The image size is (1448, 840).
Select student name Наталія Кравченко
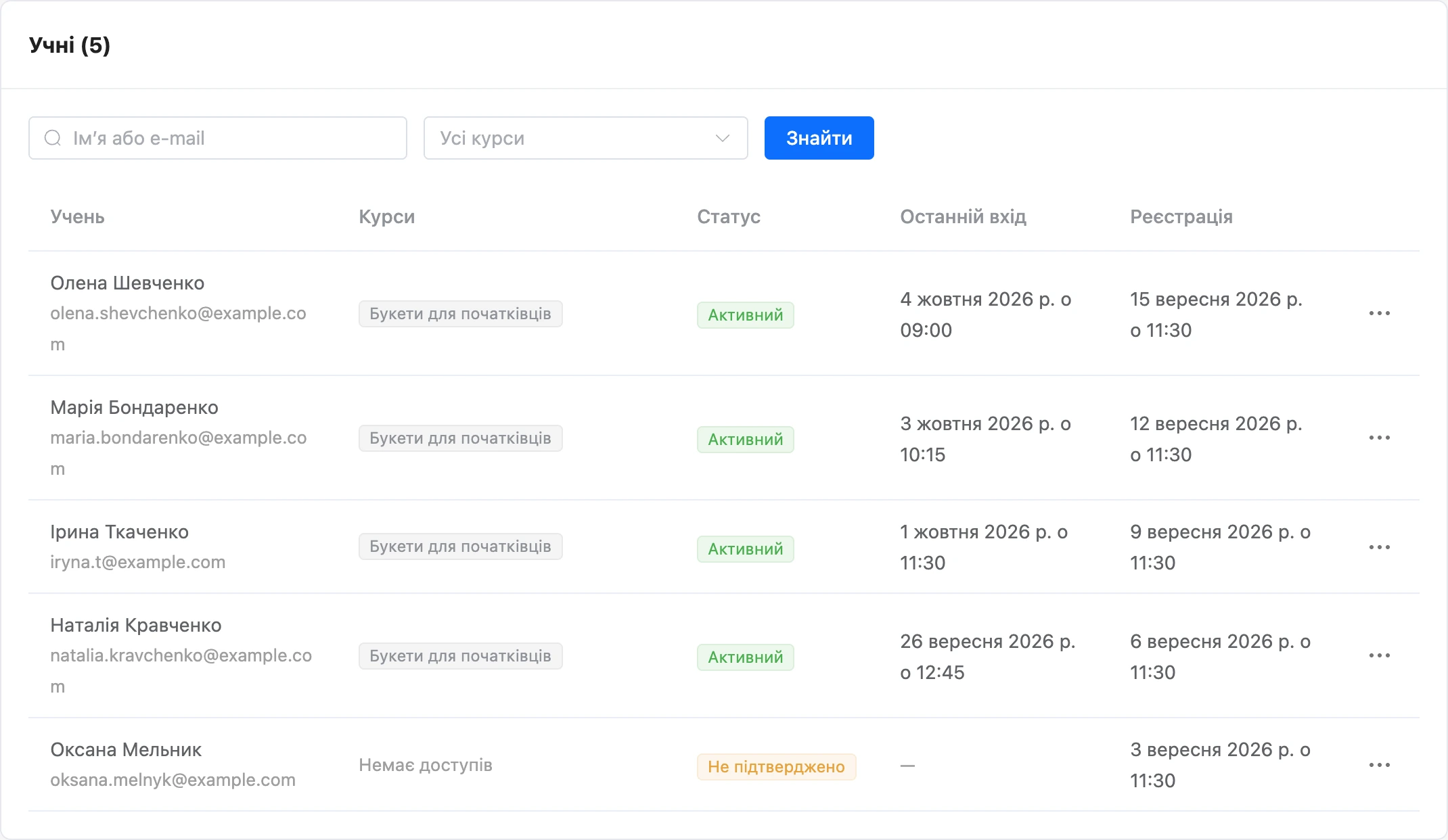point(136,626)
